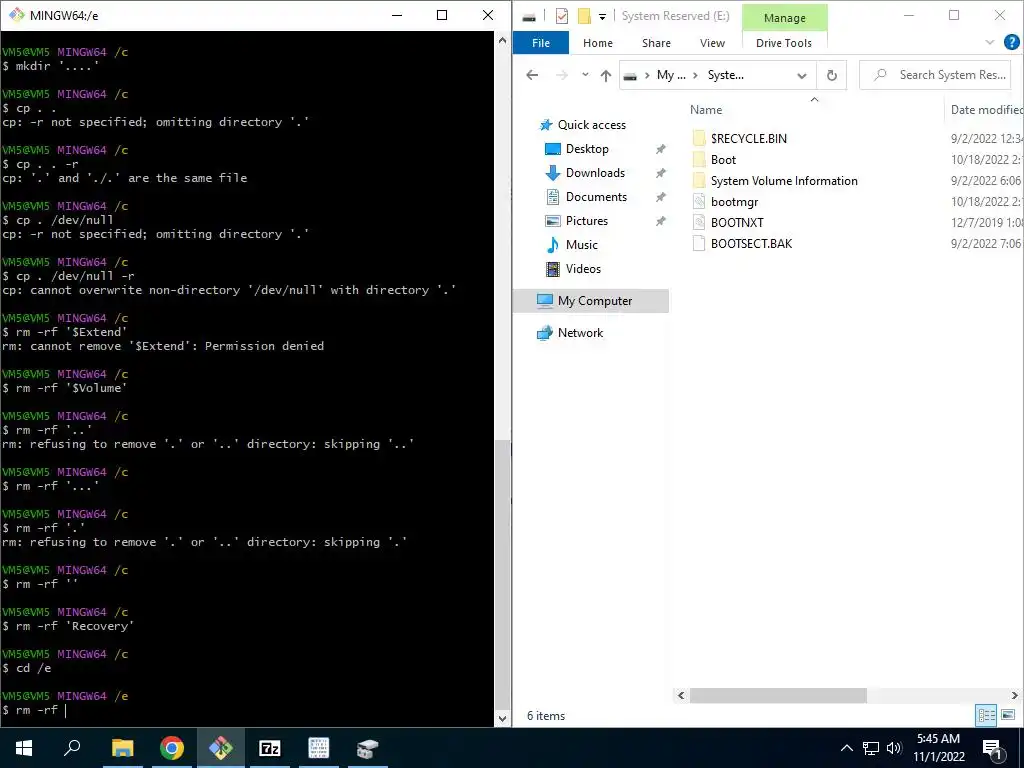1024x768 pixels.
Task: Click the volume speaker tray icon
Action: (893, 748)
